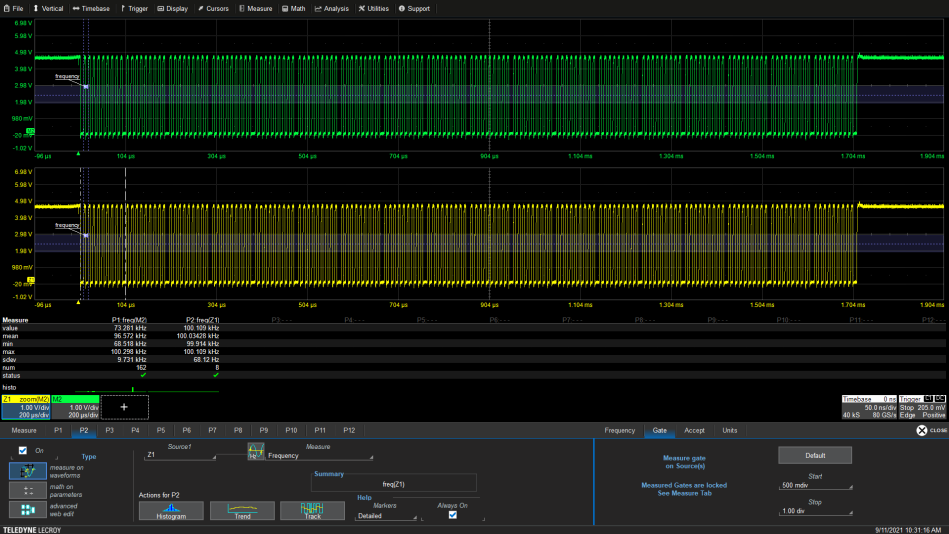Open the Support menu
The image size is (949, 534).
coord(414,8)
